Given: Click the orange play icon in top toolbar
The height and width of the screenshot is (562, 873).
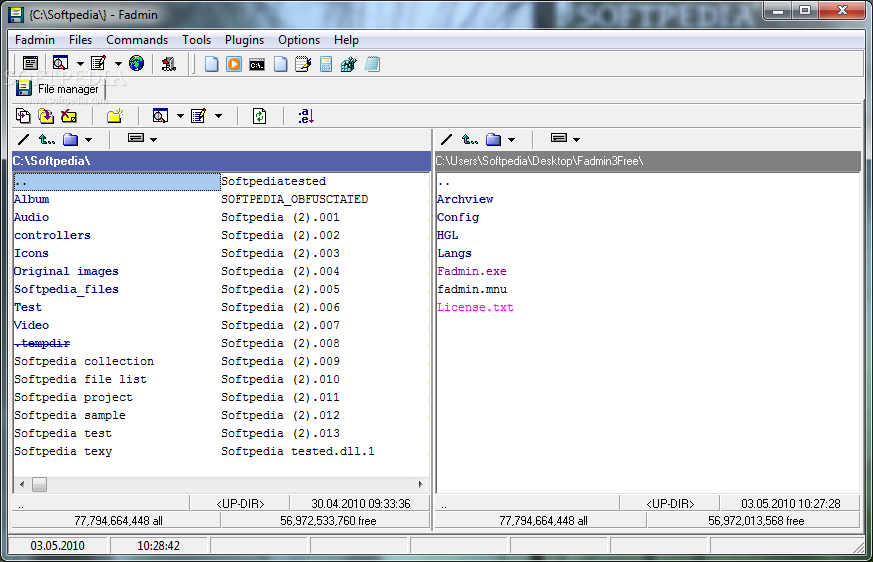Looking at the screenshot, I should tap(234, 64).
